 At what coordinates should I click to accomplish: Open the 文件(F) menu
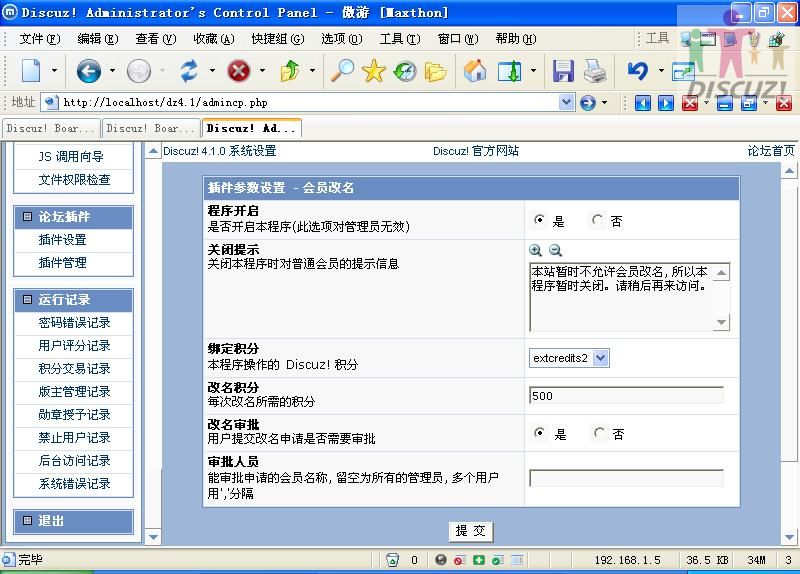40,39
